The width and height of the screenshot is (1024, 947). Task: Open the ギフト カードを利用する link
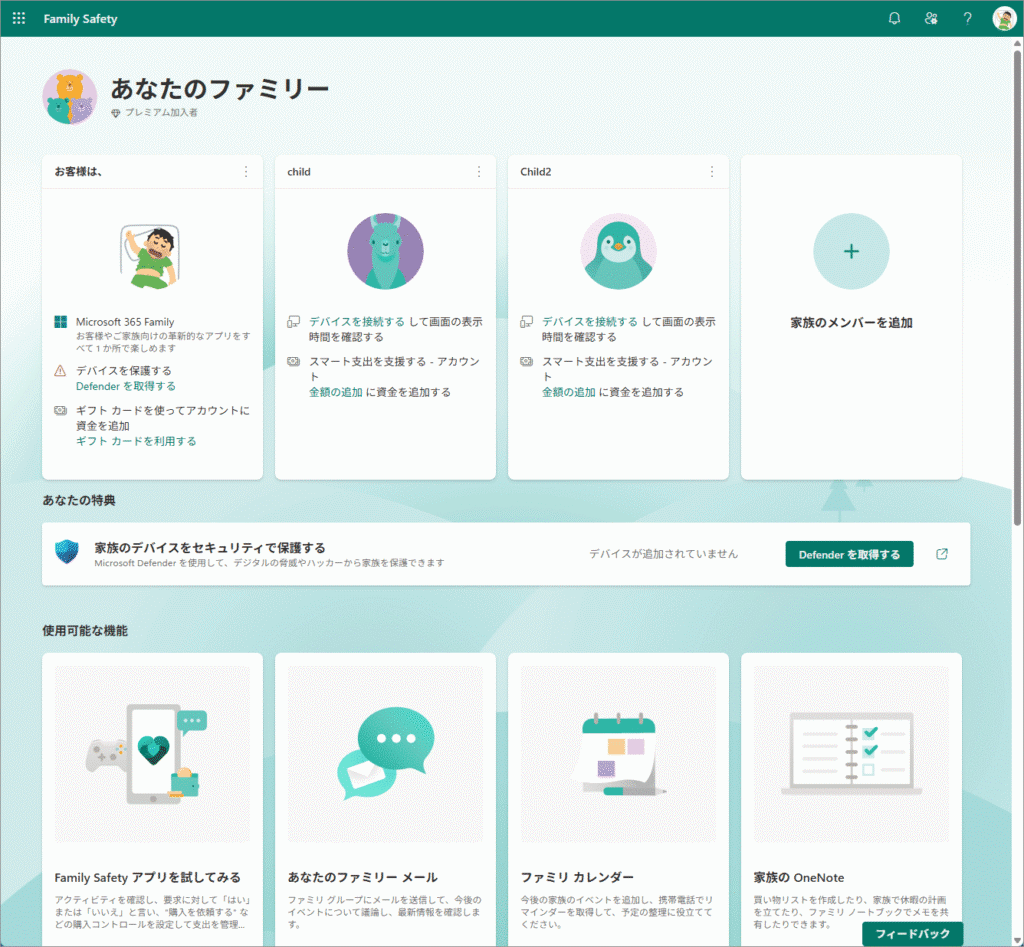[136, 441]
